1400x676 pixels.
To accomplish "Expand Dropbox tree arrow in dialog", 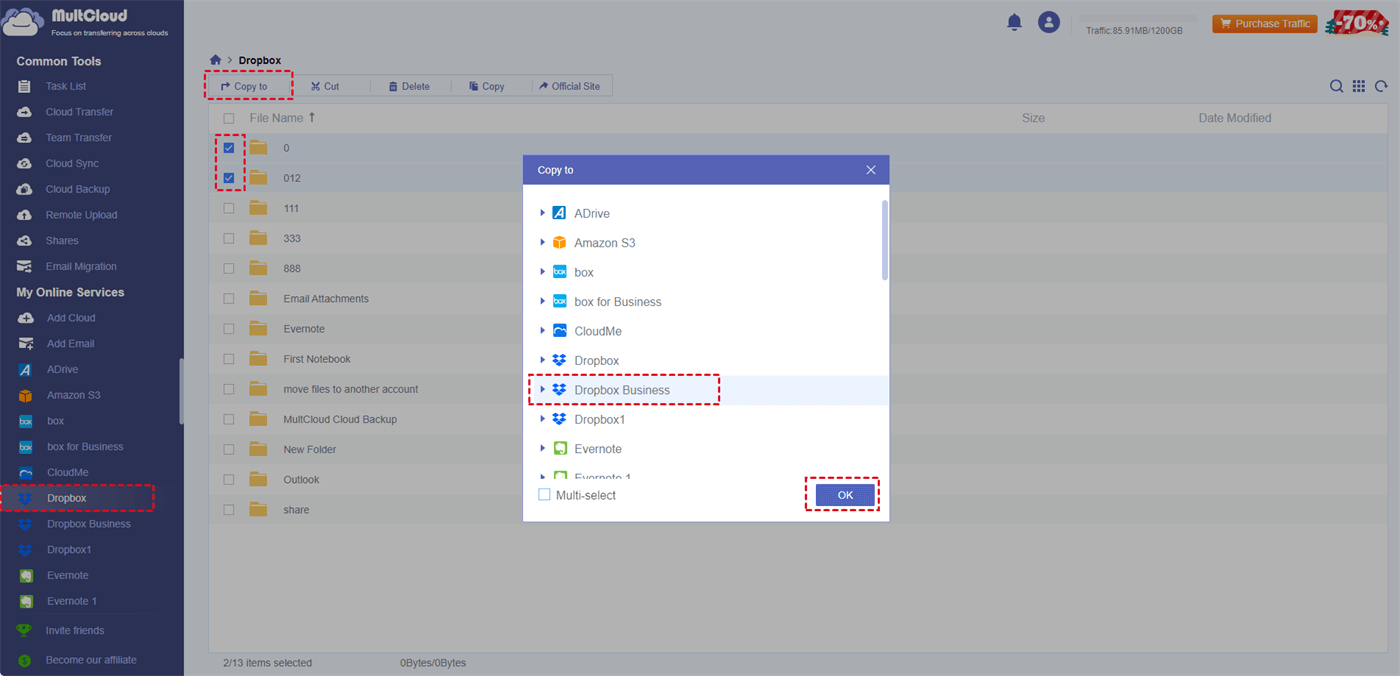I will pos(543,361).
